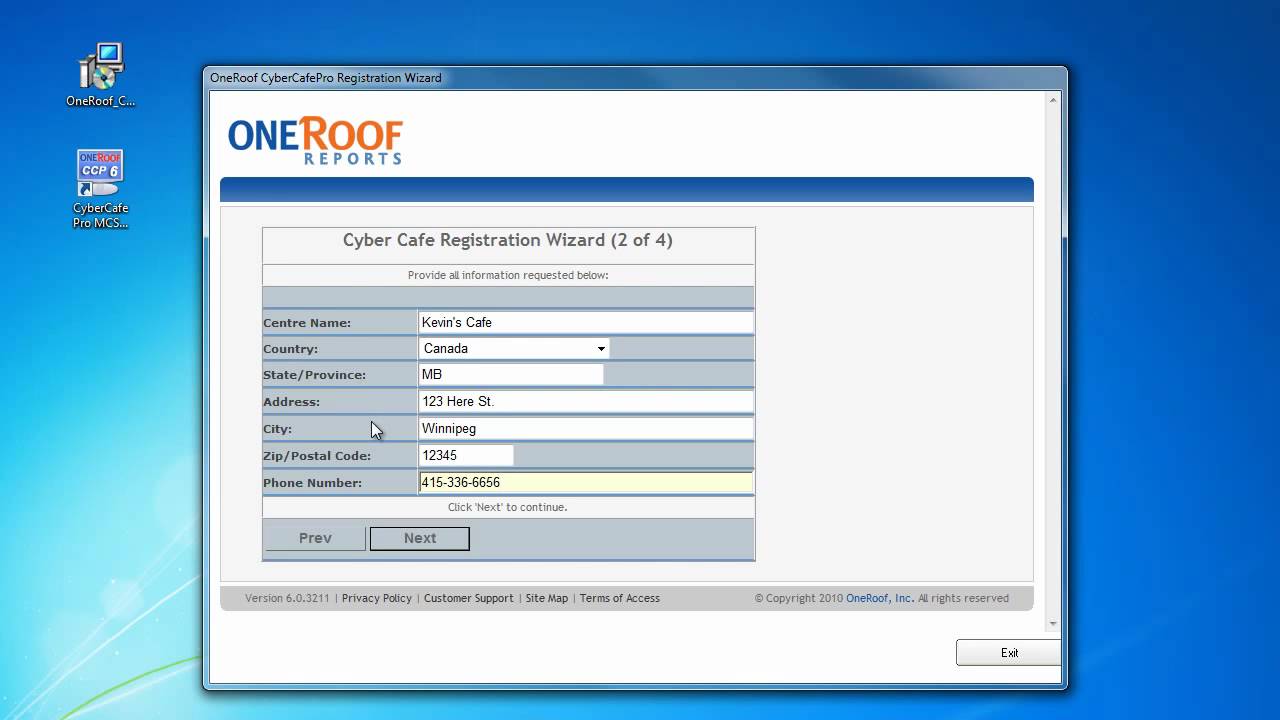Click the Address field with 123 Here St.
The image size is (1280, 720).
pos(586,401)
